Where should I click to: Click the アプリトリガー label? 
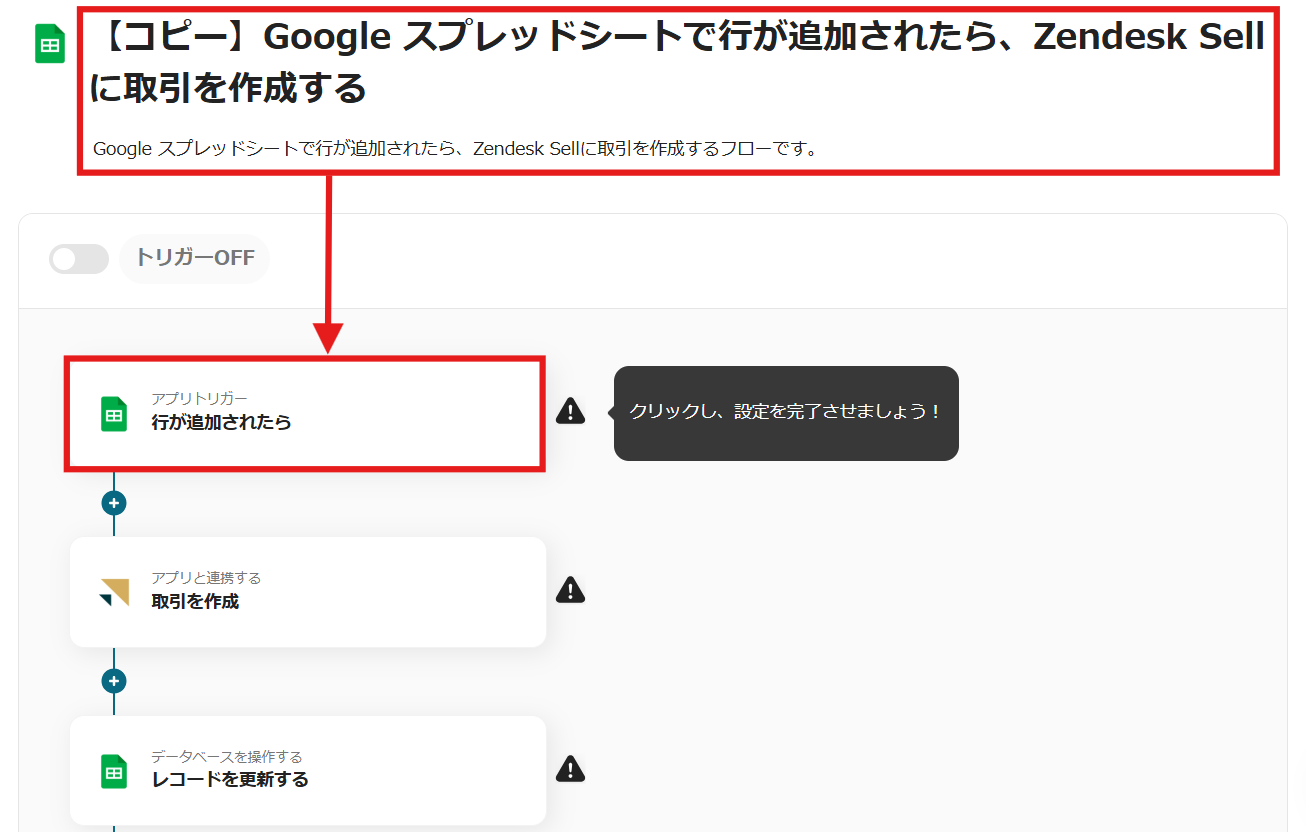(x=199, y=399)
